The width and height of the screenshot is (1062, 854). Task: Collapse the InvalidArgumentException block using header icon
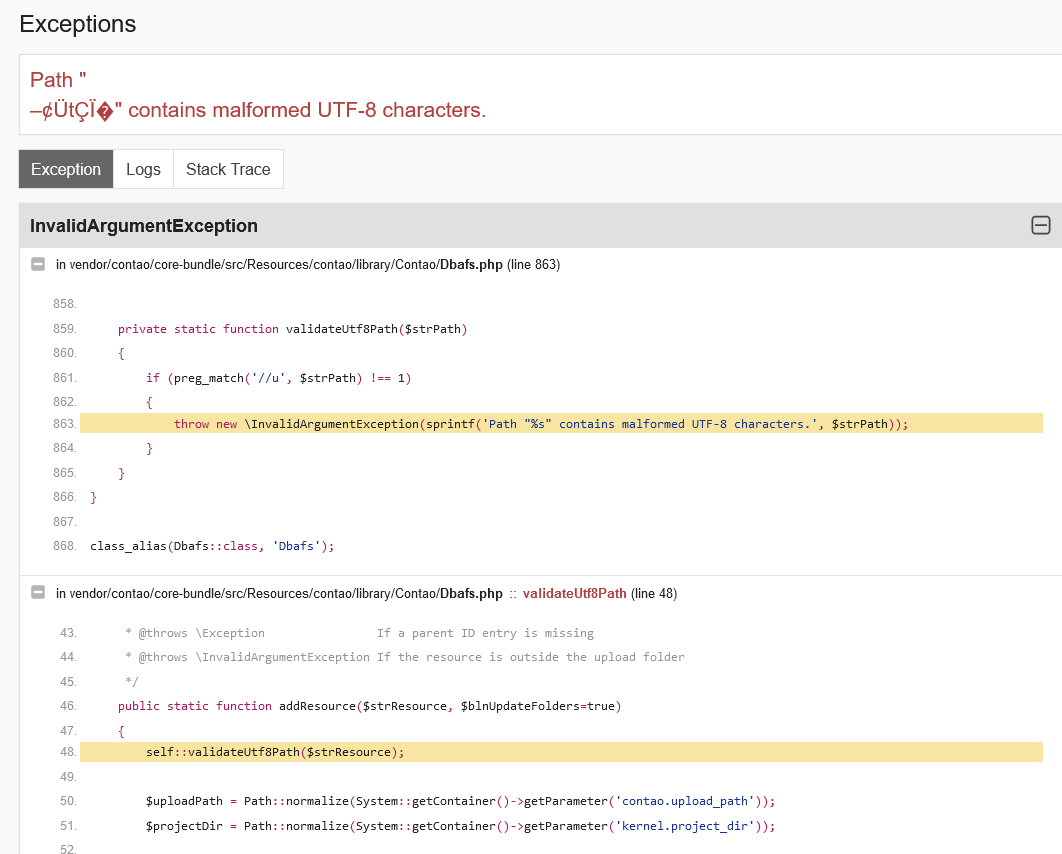[x=1040, y=226]
